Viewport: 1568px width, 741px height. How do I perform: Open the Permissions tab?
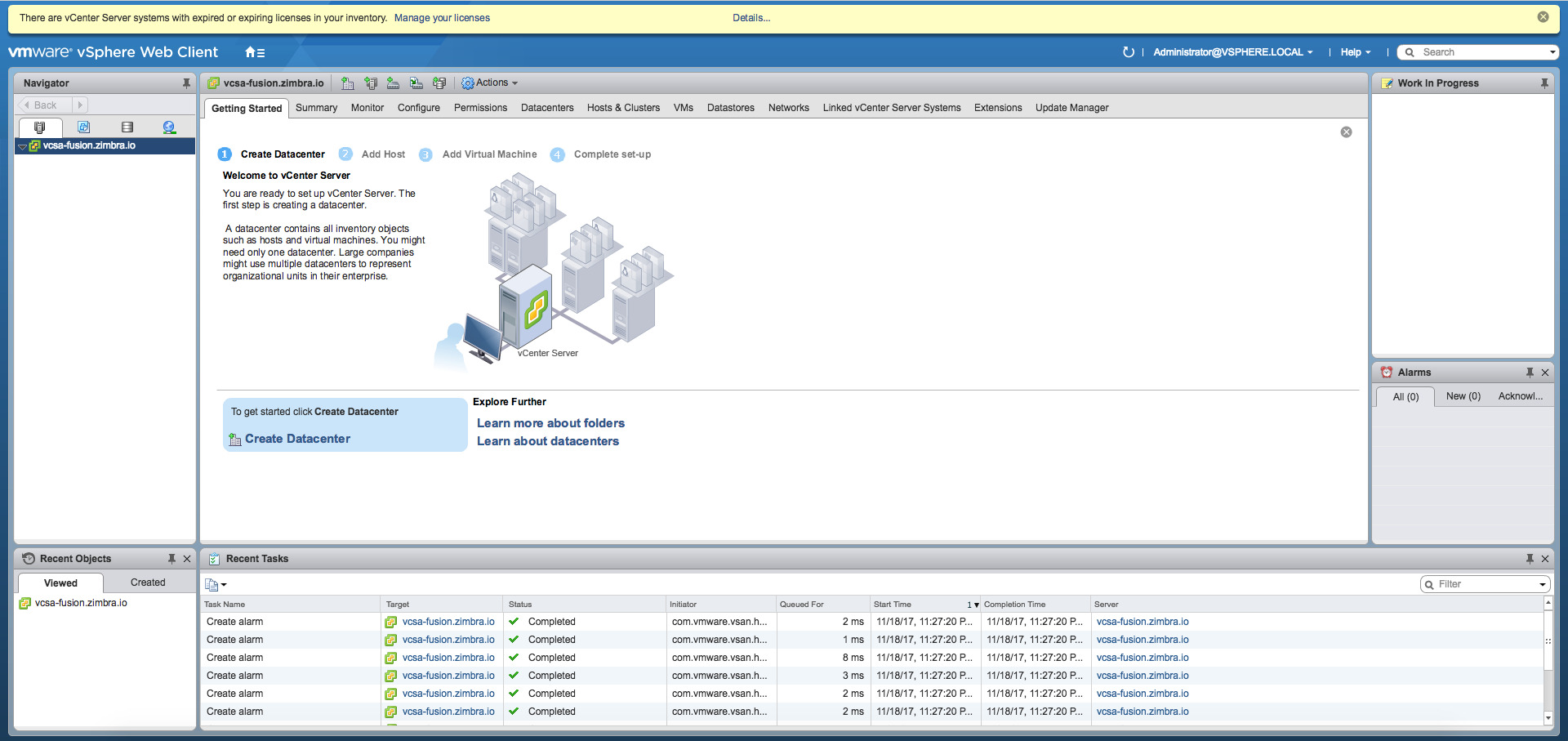(480, 108)
